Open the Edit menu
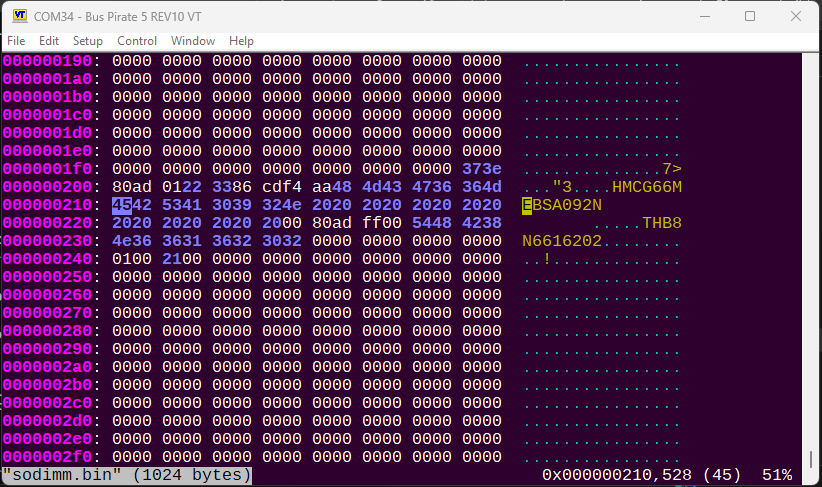The height and width of the screenshot is (487, 822). pos(49,41)
